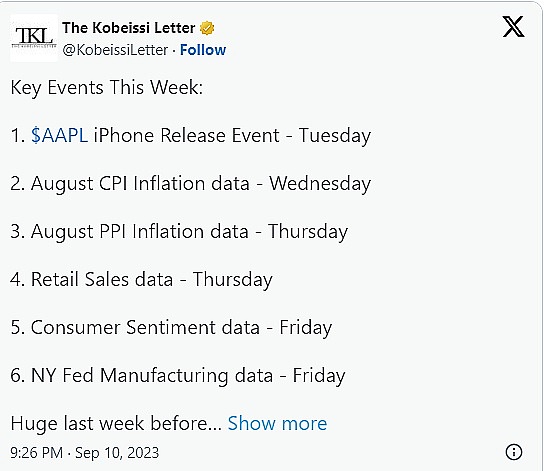Follow The Kobeissi Letter account

[x=203, y=50]
